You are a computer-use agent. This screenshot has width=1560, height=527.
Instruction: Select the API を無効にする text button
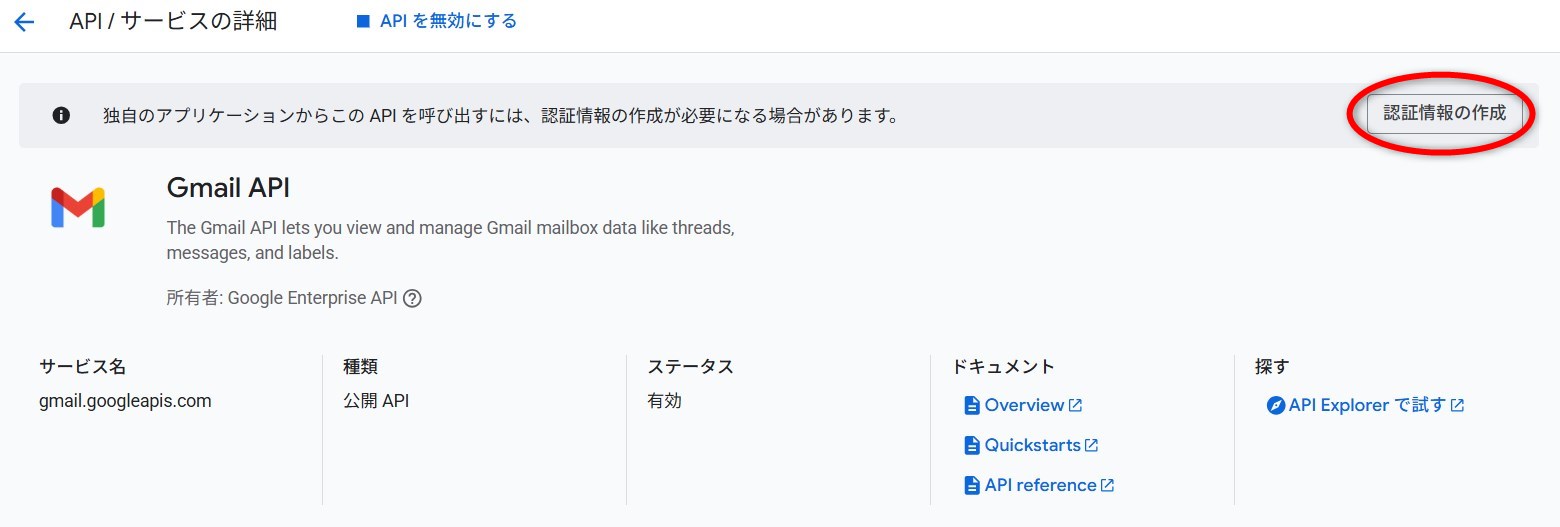coord(448,21)
